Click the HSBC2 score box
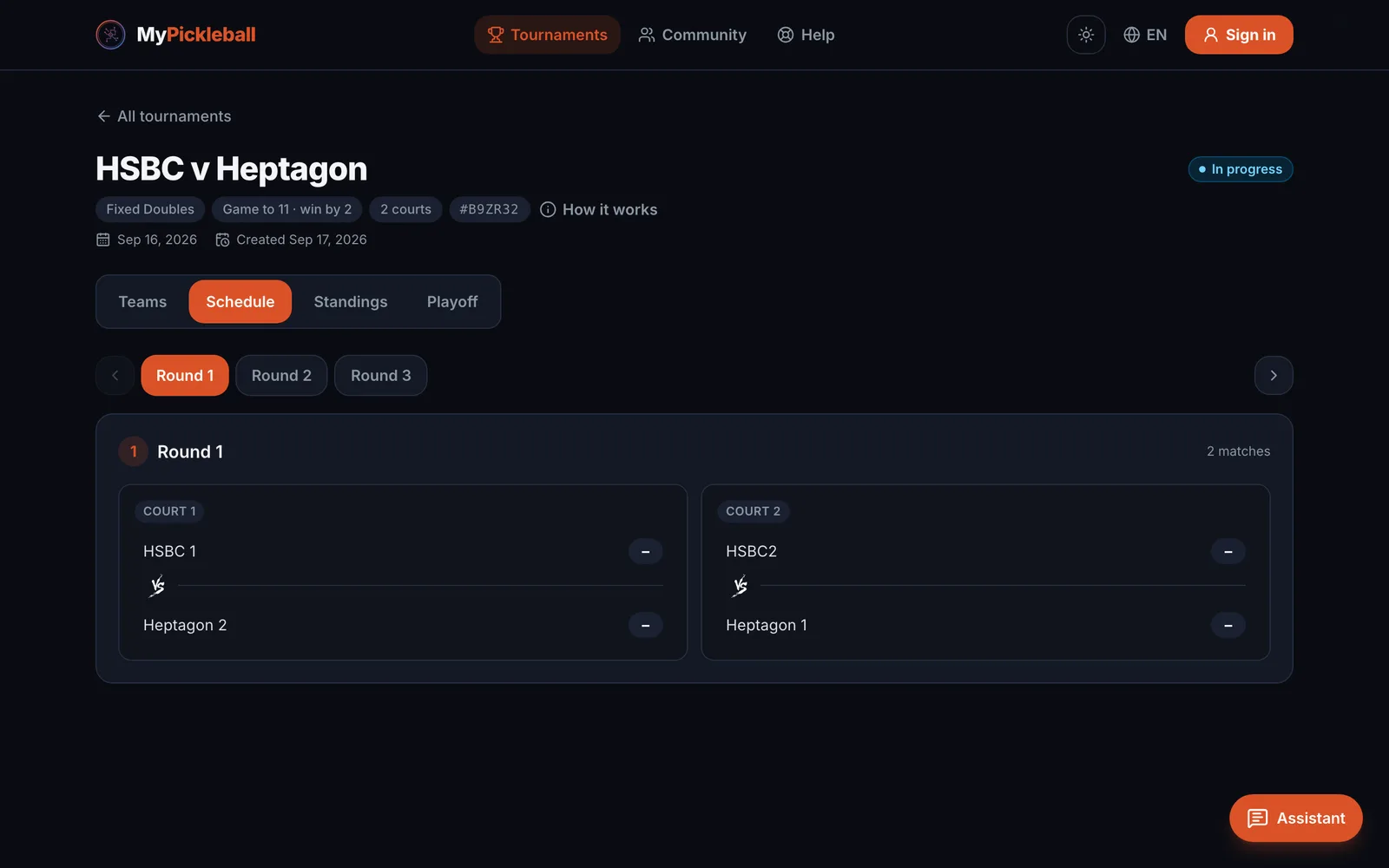The image size is (1389, 868). (x=1228, y=552)
